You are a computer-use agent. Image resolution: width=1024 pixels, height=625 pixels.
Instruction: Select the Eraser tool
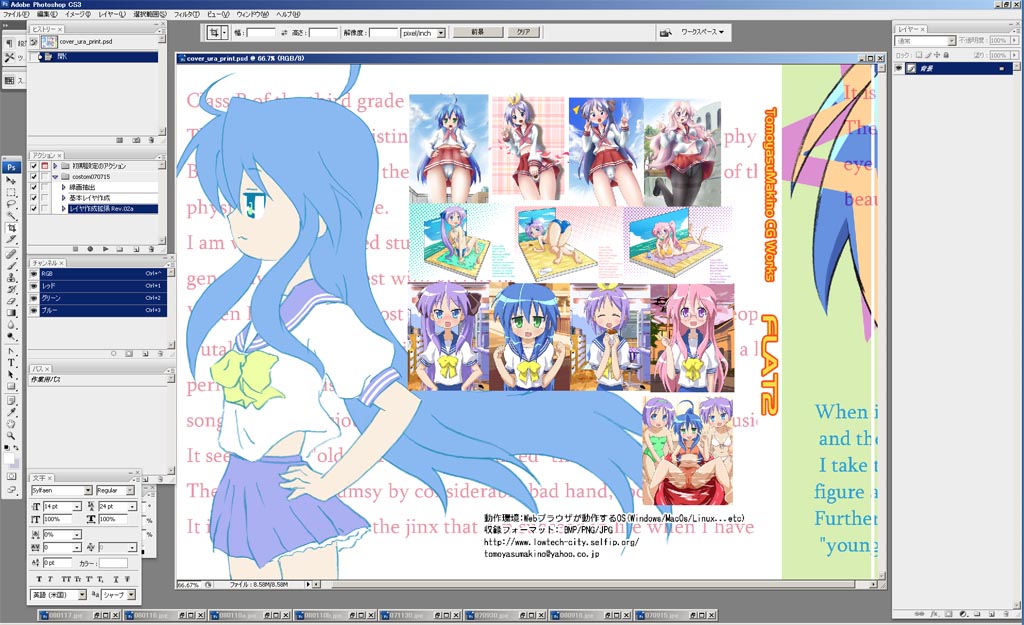pos(11,301)
